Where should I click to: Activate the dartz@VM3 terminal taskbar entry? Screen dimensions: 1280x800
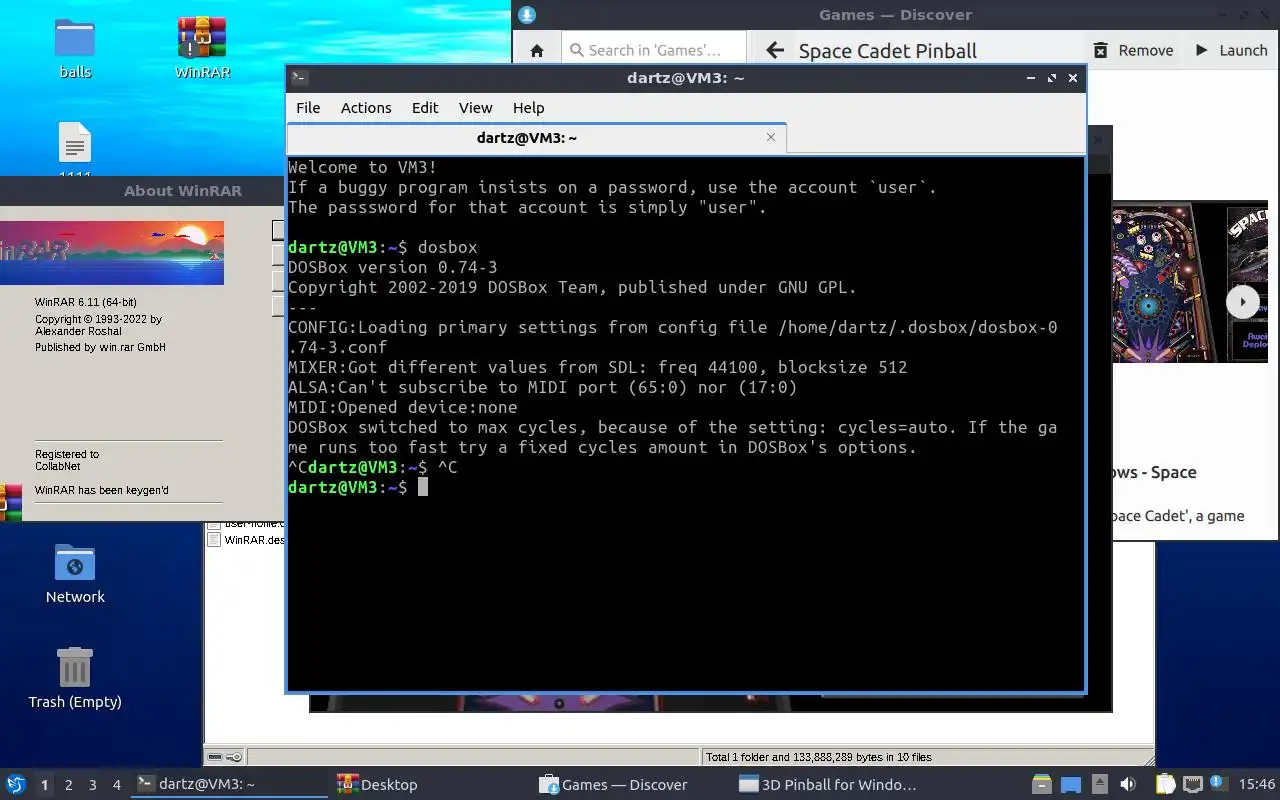pos(230,784)
